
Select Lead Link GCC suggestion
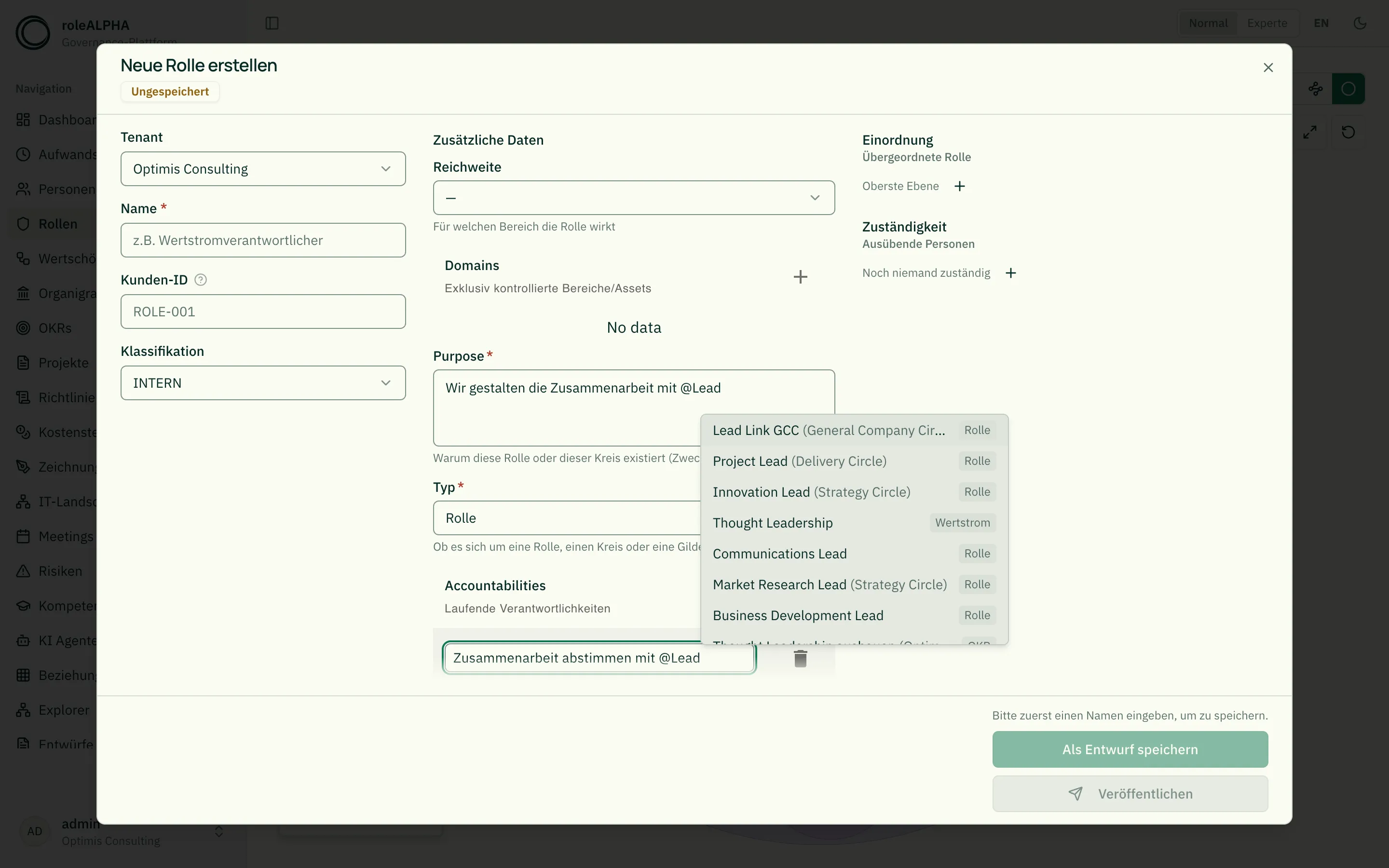click(x=854, y=431)
